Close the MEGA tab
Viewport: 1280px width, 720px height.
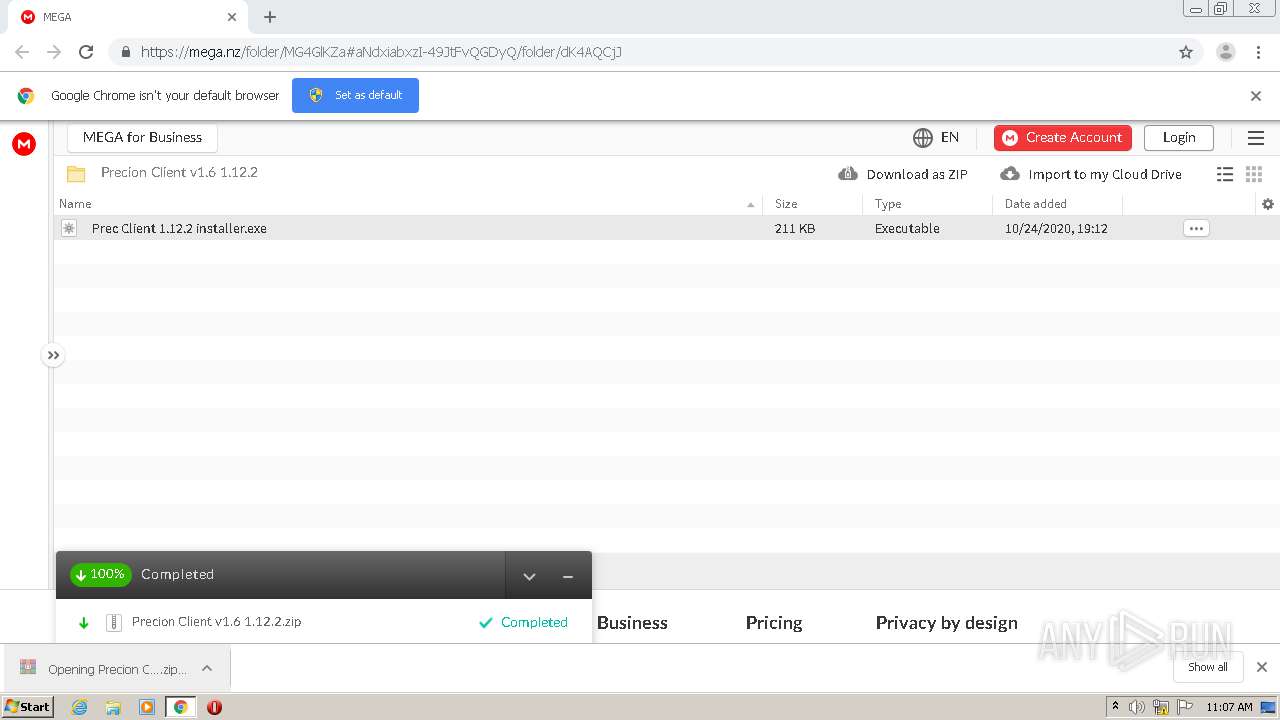(232, 17)
